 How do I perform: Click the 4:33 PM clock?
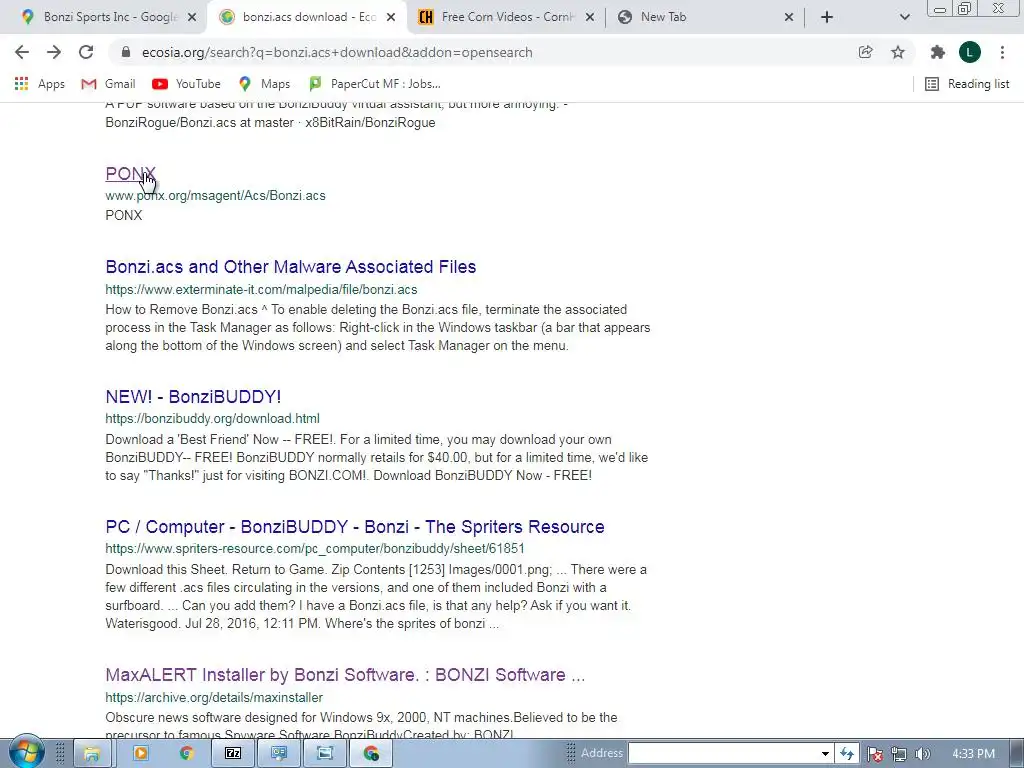pyautogui.click(x=973, y=754)
